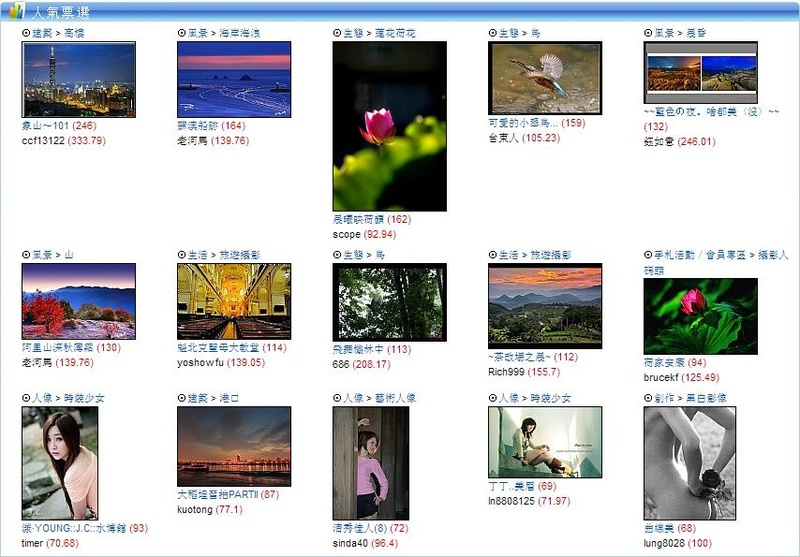Click the bullet icon before 創作 > 黑白影像

pyautogui.click(x=648, y=398)
